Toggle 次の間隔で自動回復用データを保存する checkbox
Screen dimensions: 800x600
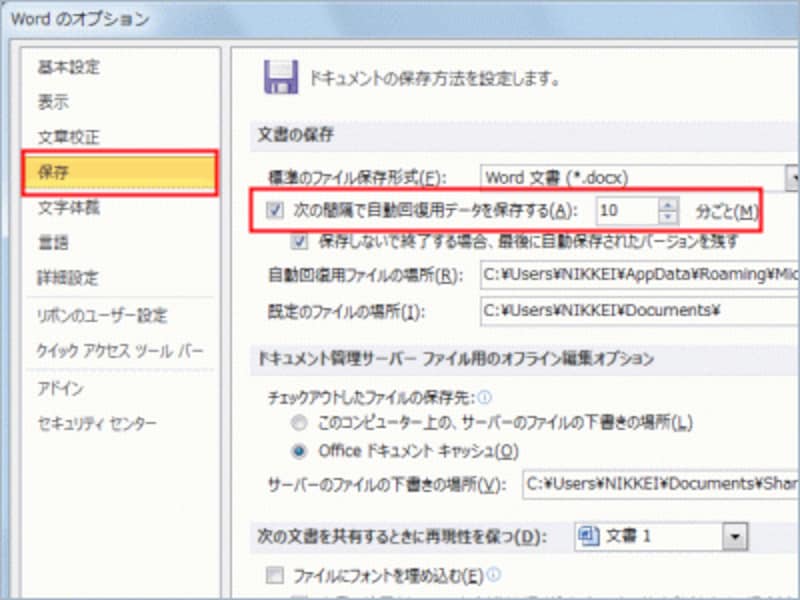275,211
